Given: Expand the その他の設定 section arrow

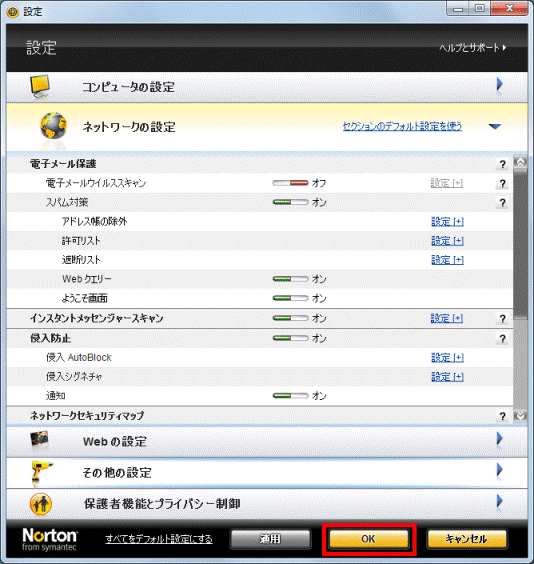Looking at the screenshot, I should (x=499, y=470).
